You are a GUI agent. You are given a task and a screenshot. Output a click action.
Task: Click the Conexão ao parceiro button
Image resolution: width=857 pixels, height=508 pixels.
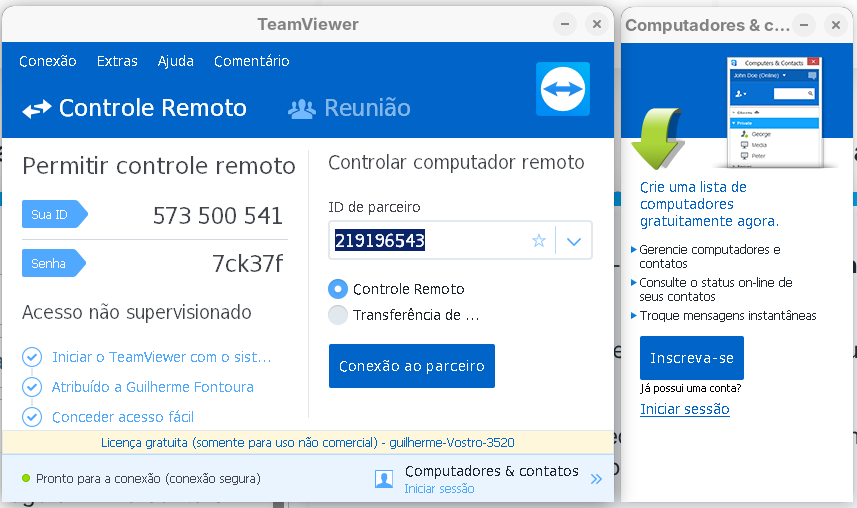(412, 366)
